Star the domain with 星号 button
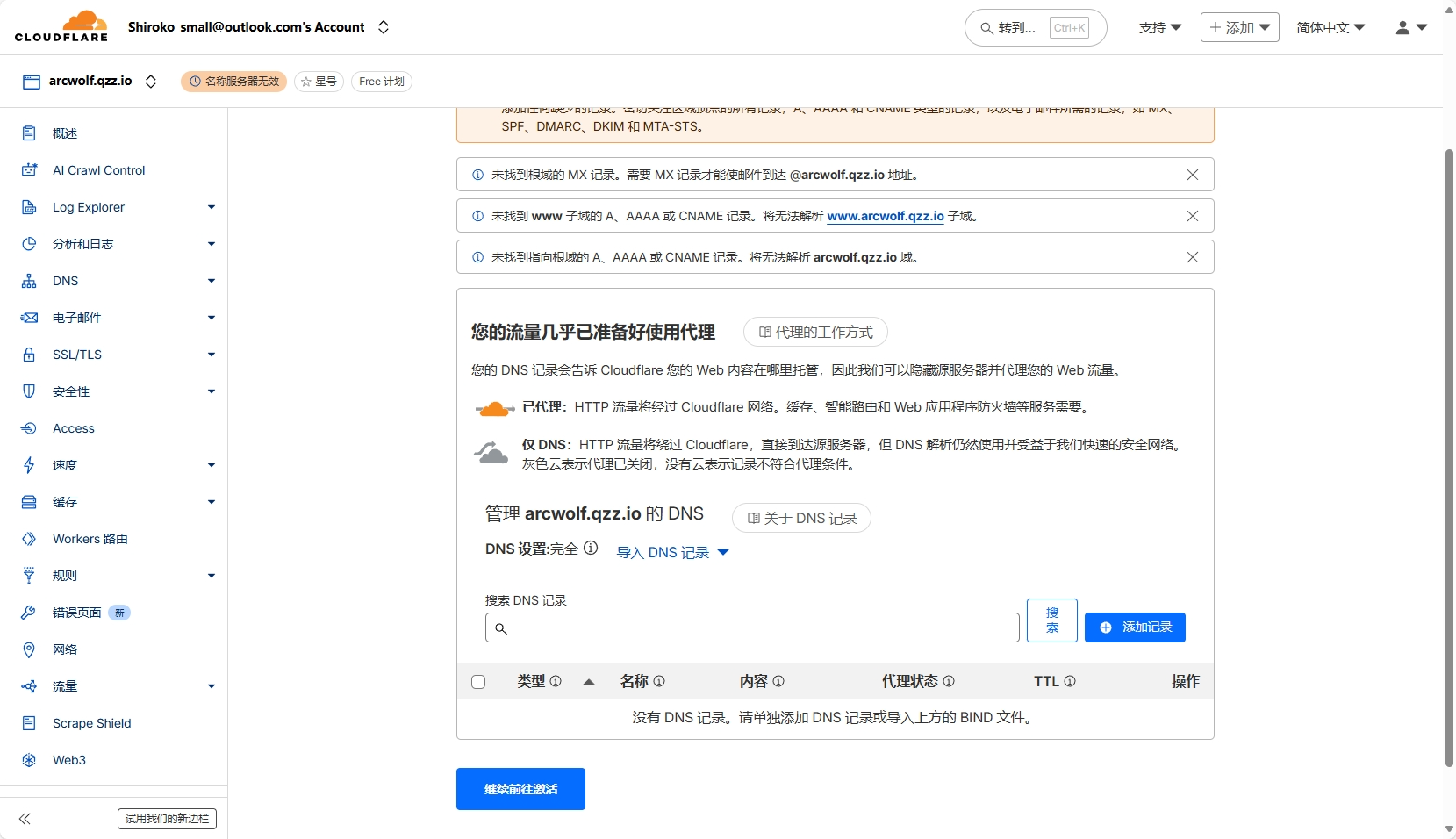This screenshot has width=1456, height=839. (319, 82)
